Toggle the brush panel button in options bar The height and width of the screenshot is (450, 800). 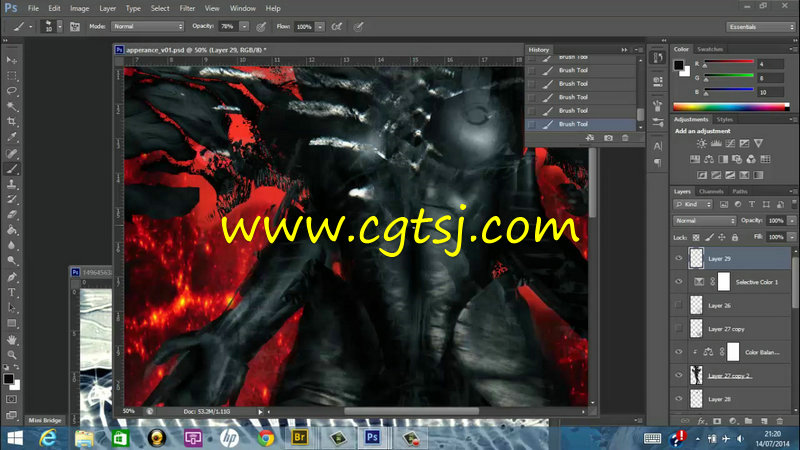tap(74, 27)
